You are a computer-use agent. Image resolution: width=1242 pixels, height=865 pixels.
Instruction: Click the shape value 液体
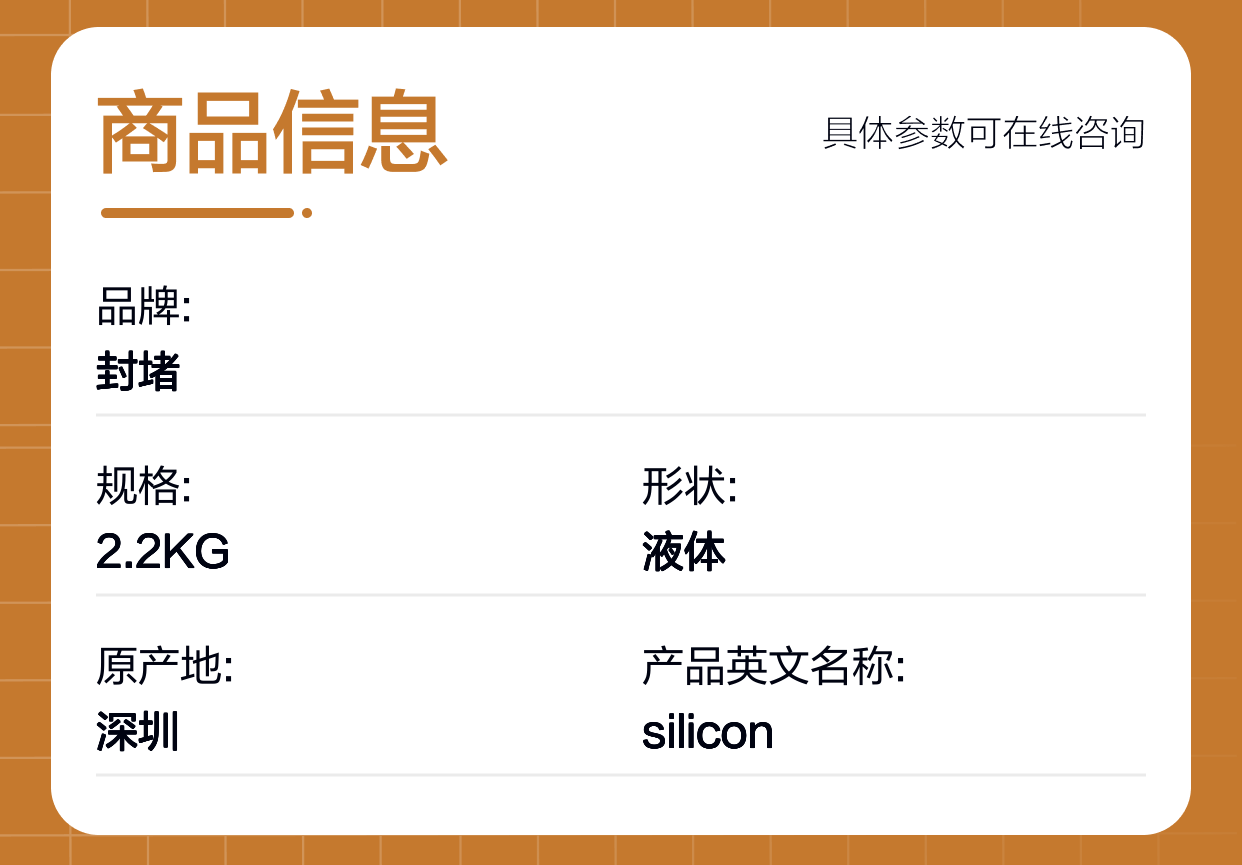(x=684, y=552)
